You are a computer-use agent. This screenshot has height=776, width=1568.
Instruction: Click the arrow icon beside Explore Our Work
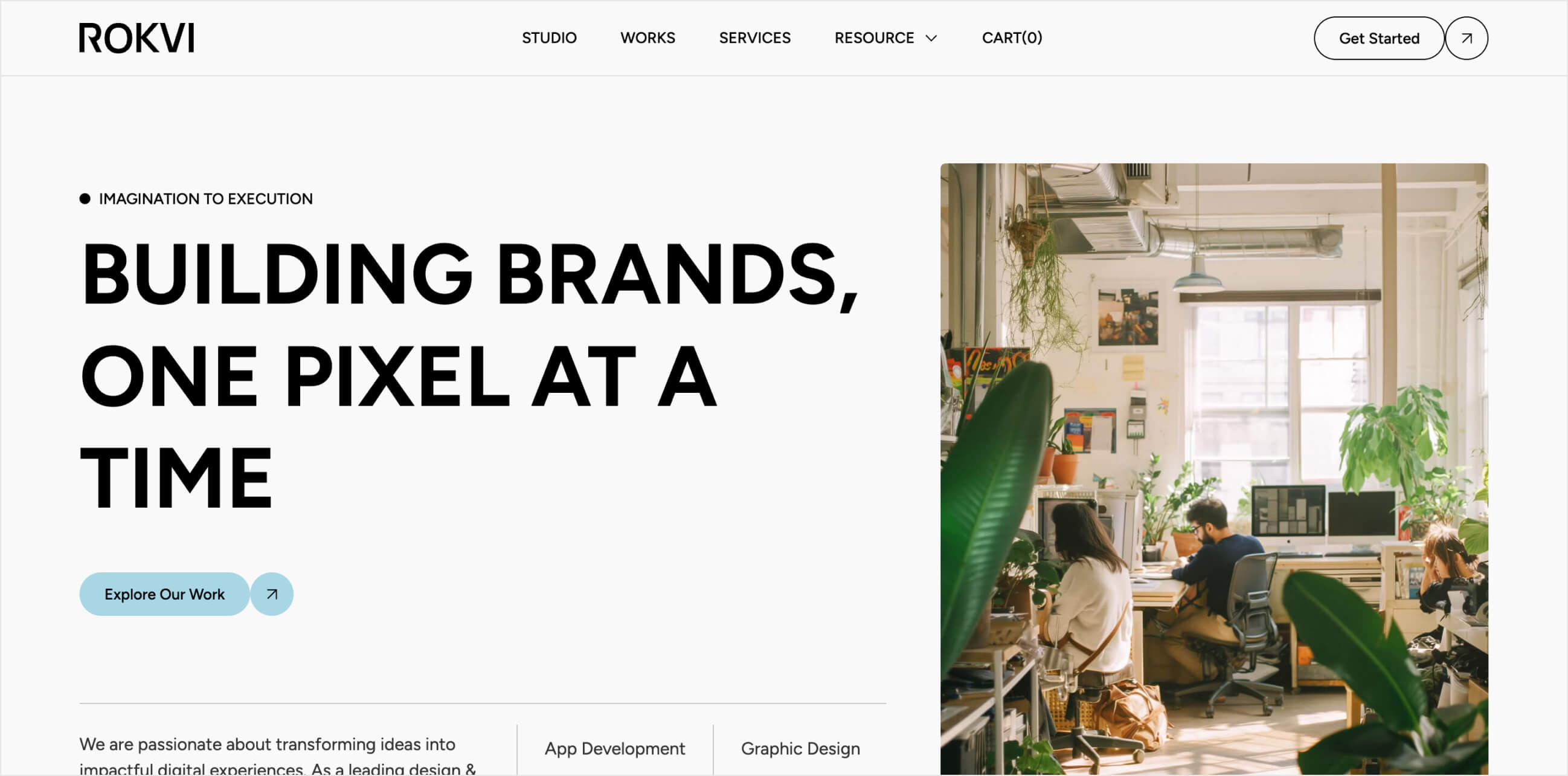pos(272,594)
